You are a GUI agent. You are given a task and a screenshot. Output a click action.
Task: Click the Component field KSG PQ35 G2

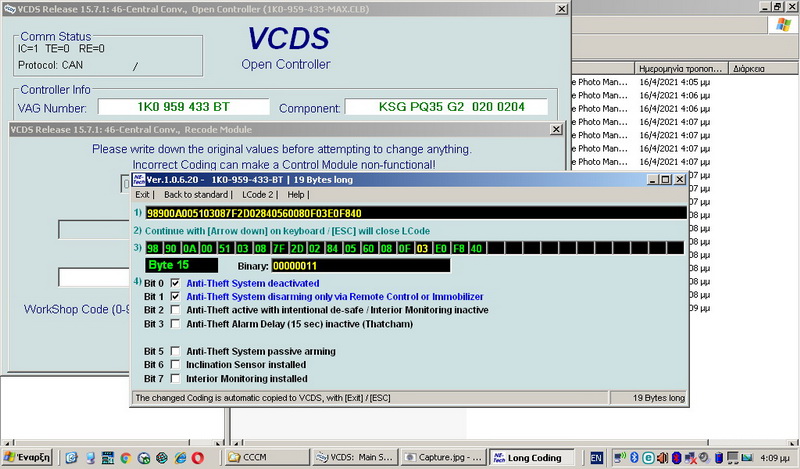pos(446,107)
